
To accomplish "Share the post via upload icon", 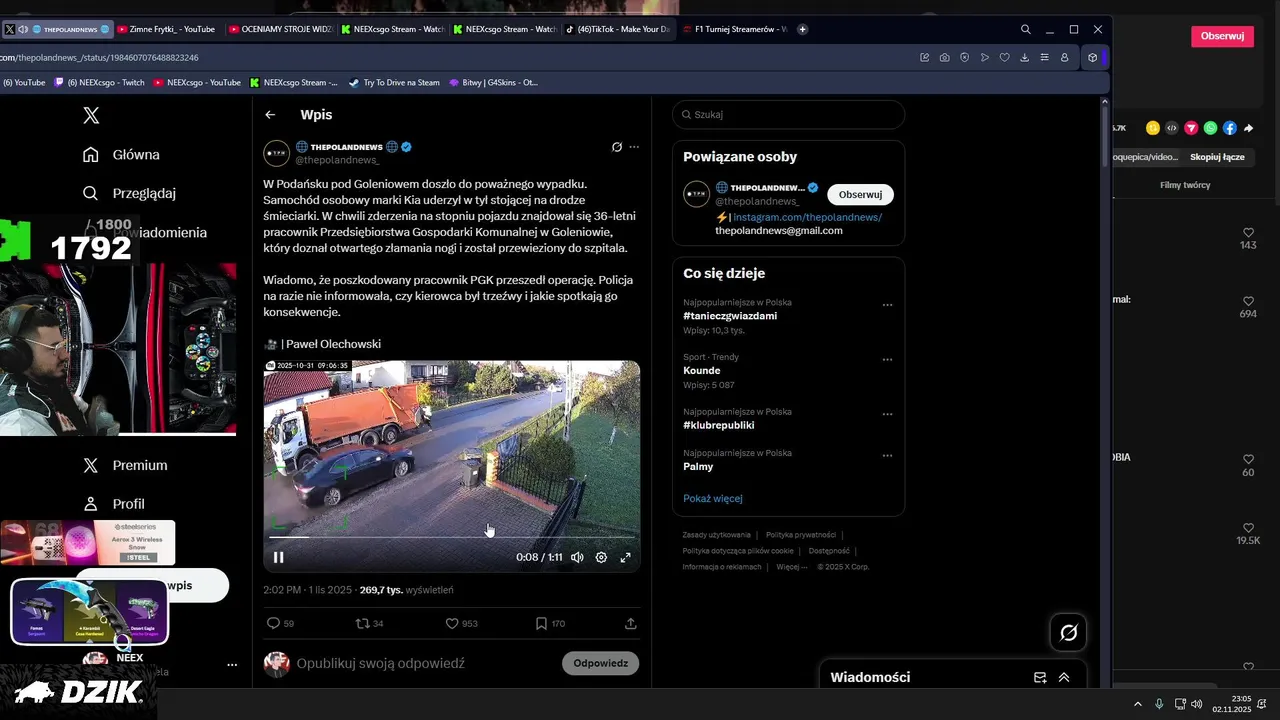I will pos(631,623).
